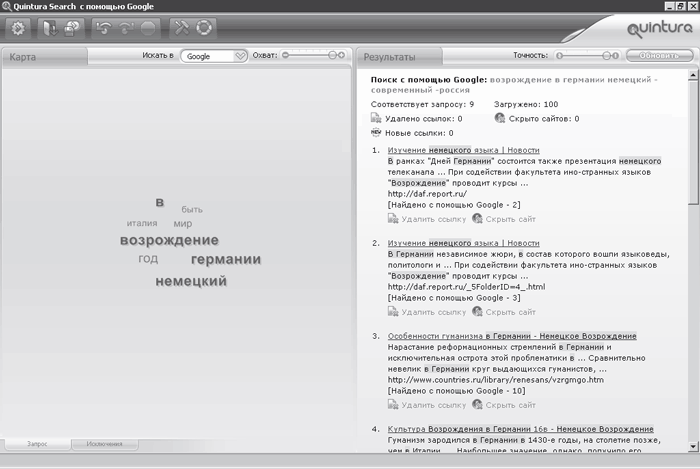Image resolution: width=700 pixels, height=469 pixels.
Task: Click the open/import file toolbar icon
Action: [x=50, y=29]
